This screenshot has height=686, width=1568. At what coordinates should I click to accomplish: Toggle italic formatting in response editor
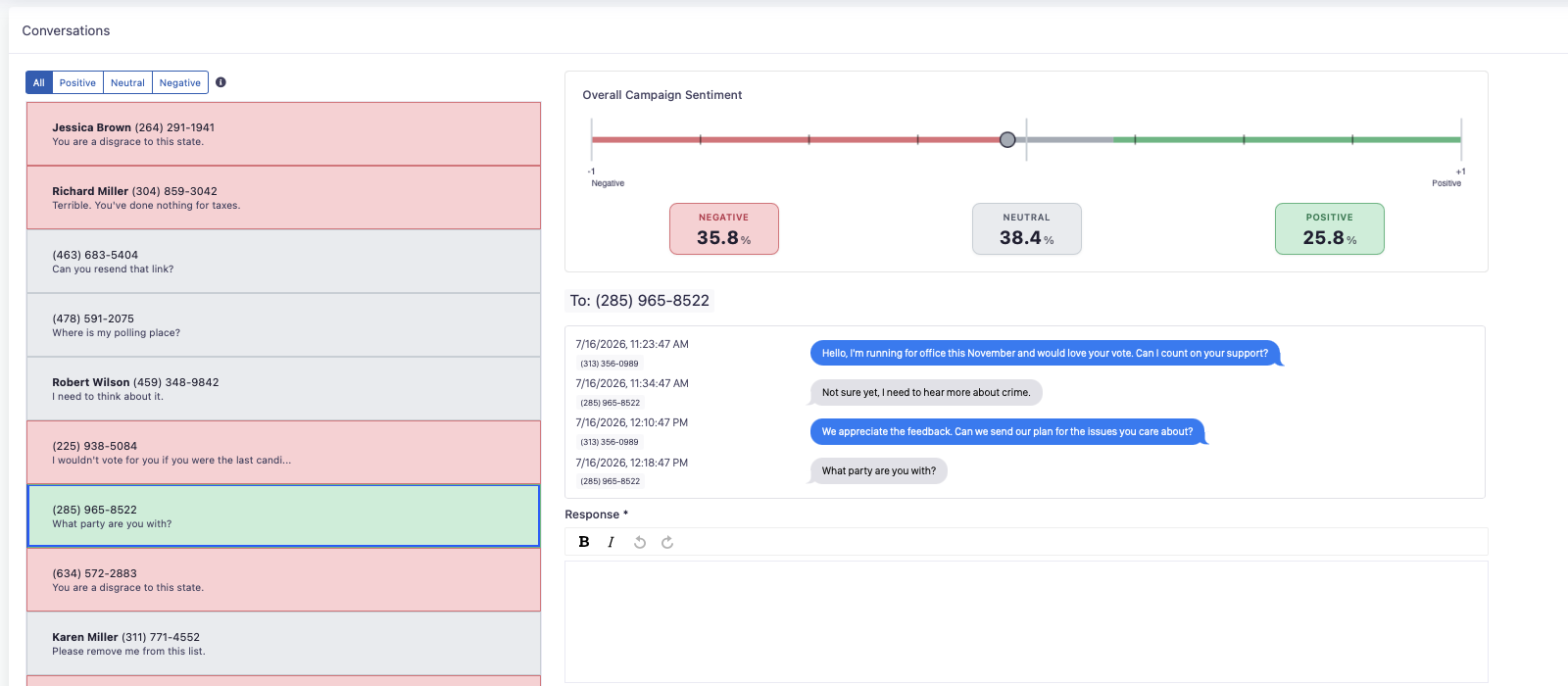(611, 542)
